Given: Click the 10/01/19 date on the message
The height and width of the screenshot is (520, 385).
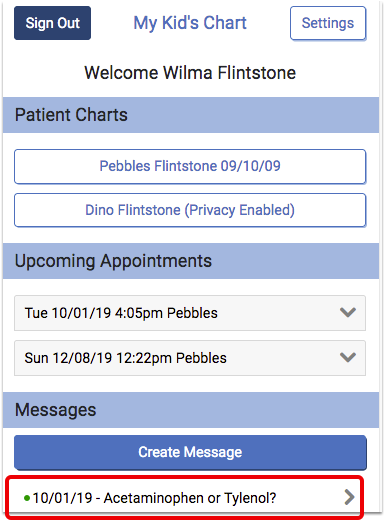Looking at the screenshot, I should point(62,498).
